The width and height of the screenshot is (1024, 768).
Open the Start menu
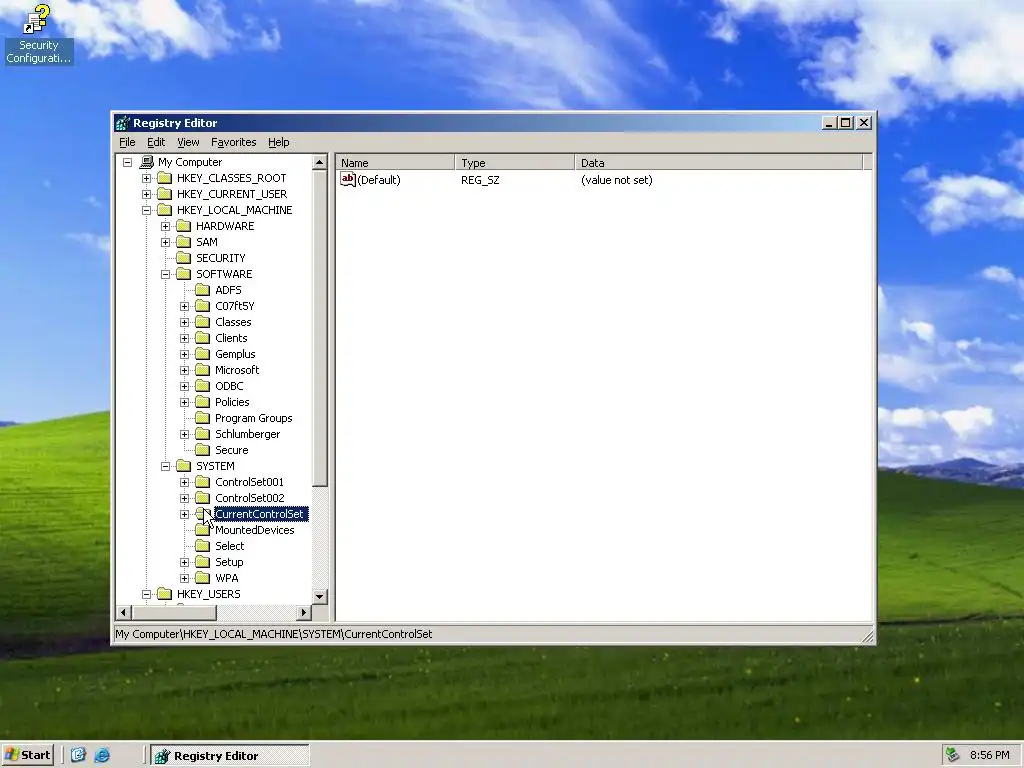[x=27, y=755]
